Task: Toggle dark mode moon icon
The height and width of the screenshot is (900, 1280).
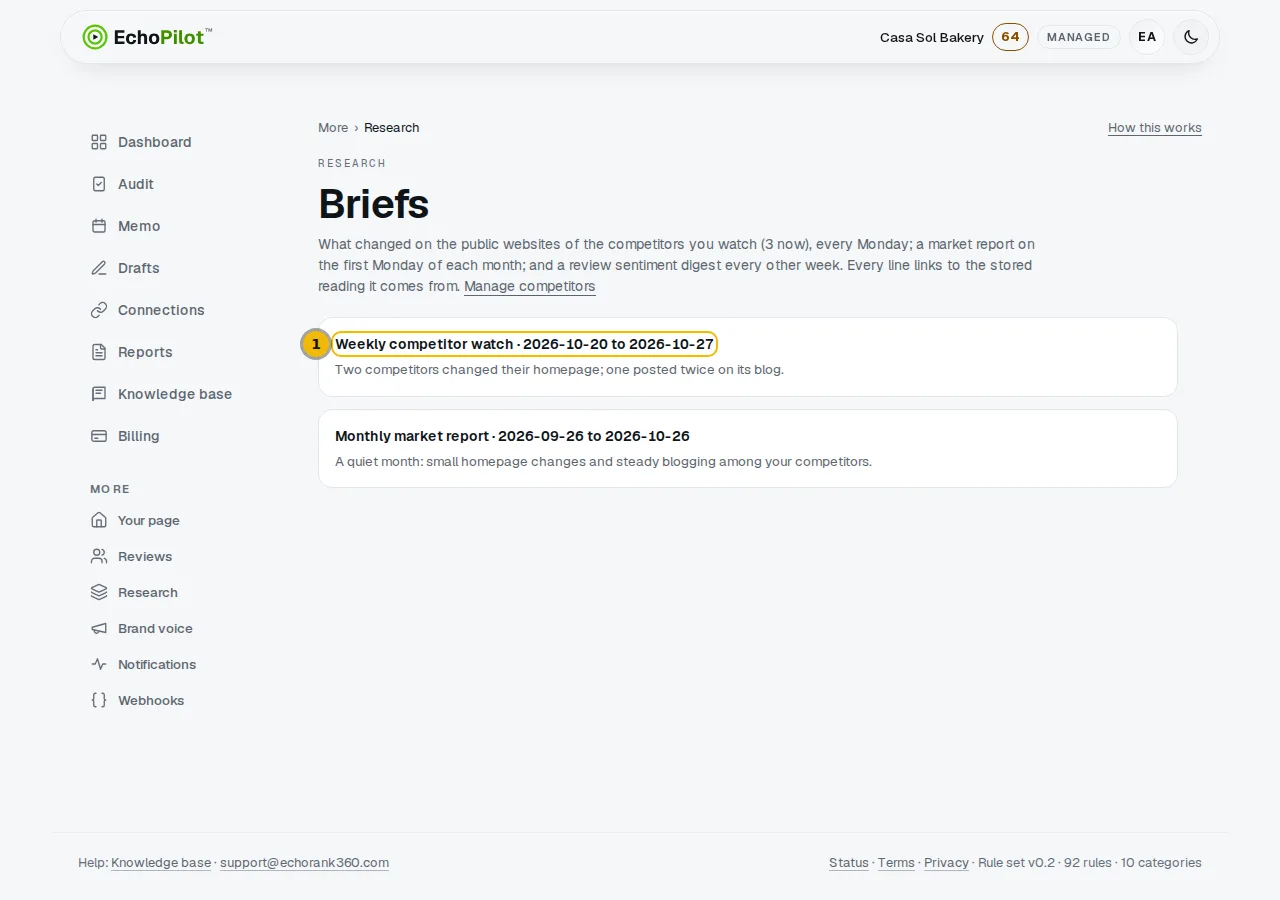Action: coord(1191,37)
